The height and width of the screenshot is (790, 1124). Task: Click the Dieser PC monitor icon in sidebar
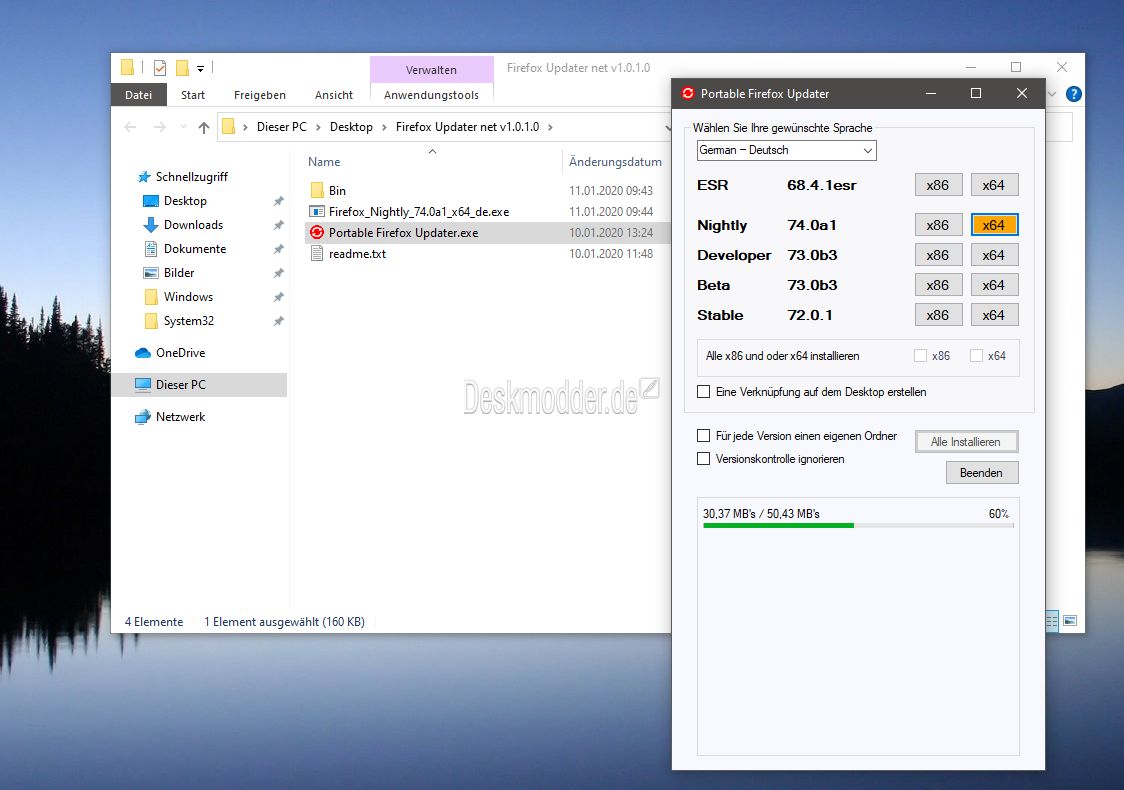(143, 385)
